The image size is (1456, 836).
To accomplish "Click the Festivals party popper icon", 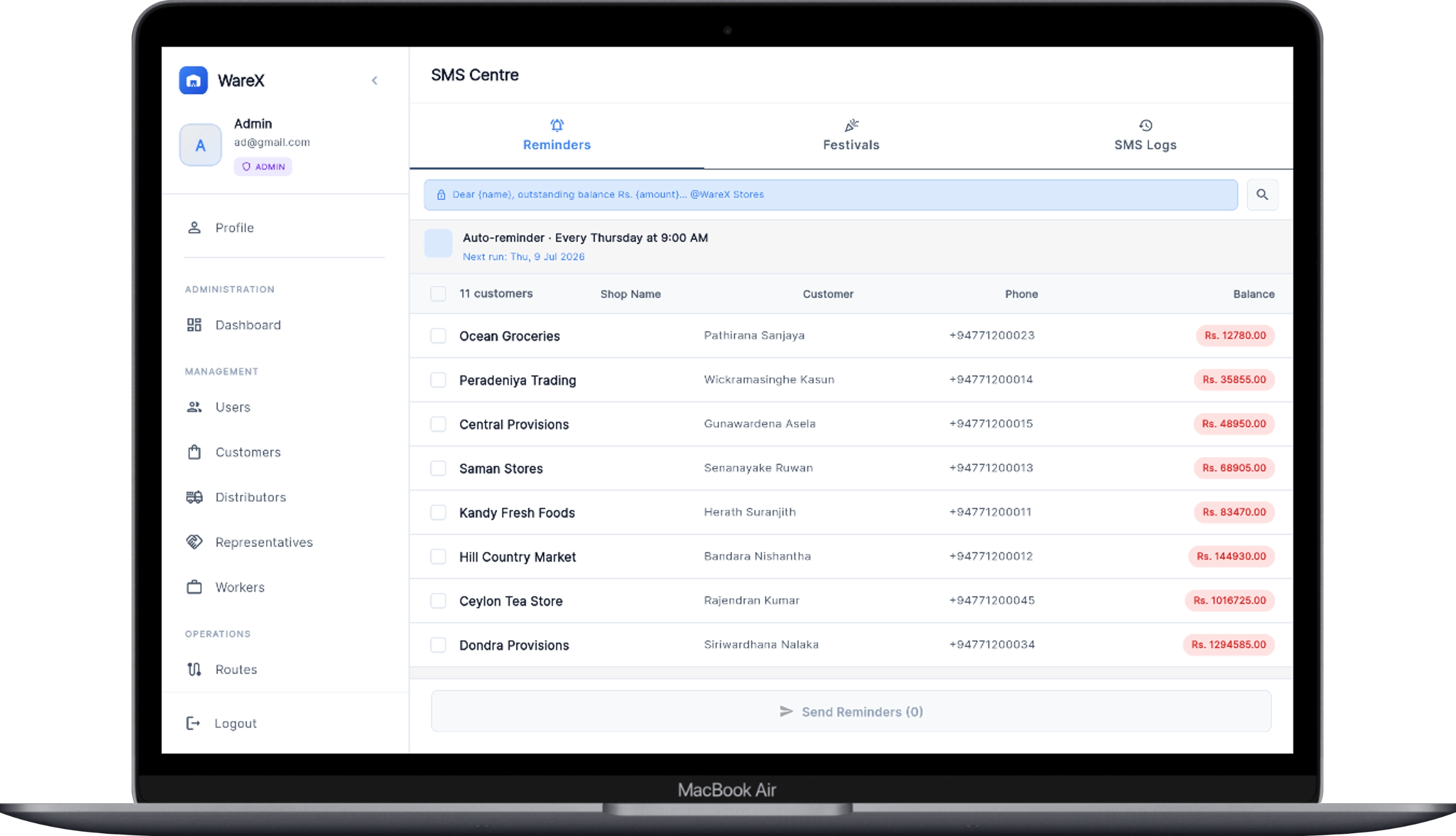I will [851, 125].
